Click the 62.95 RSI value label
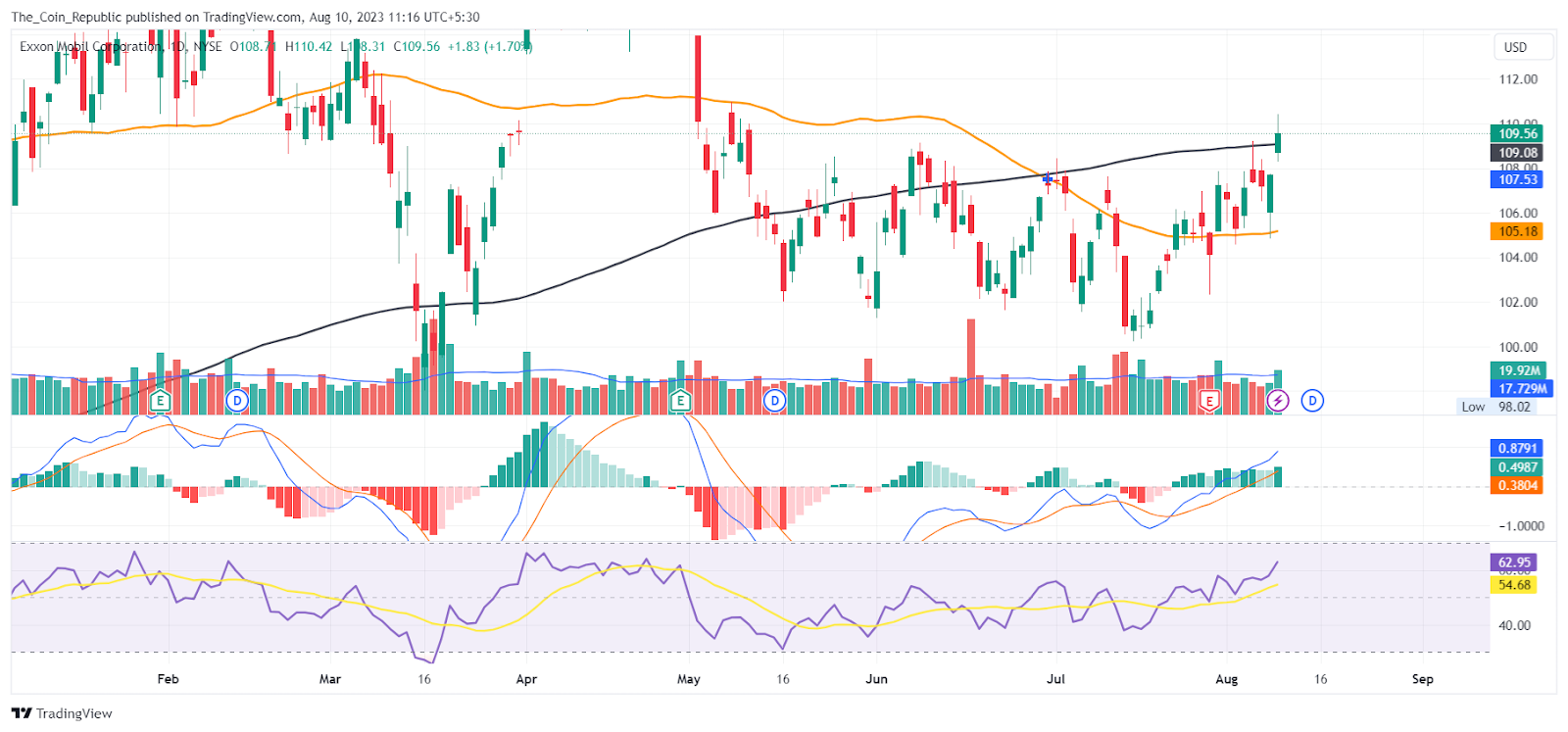Screen dimensions: 1568x732 (x=1514, y=562)
